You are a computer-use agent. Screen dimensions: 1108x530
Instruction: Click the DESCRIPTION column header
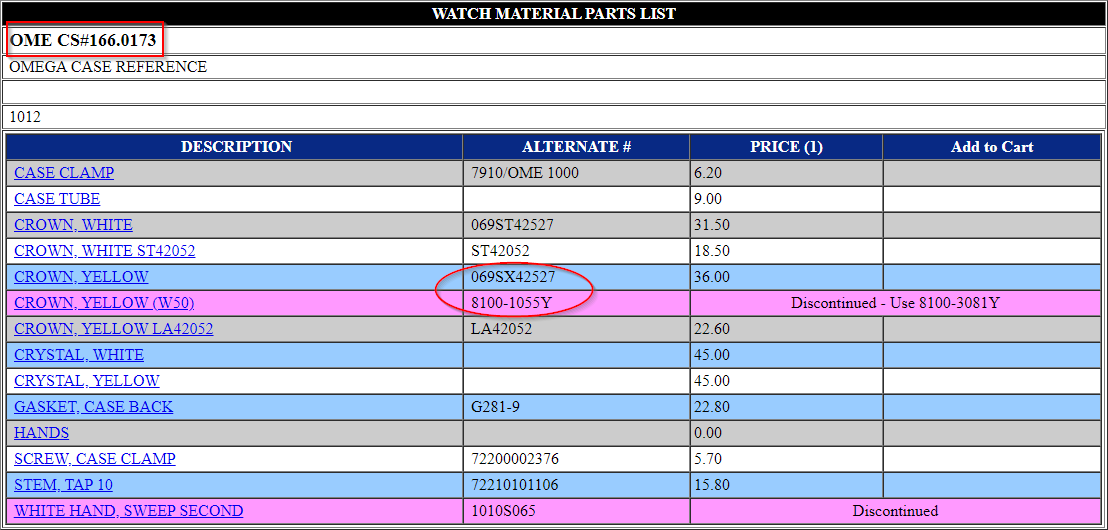coord(236,147)
